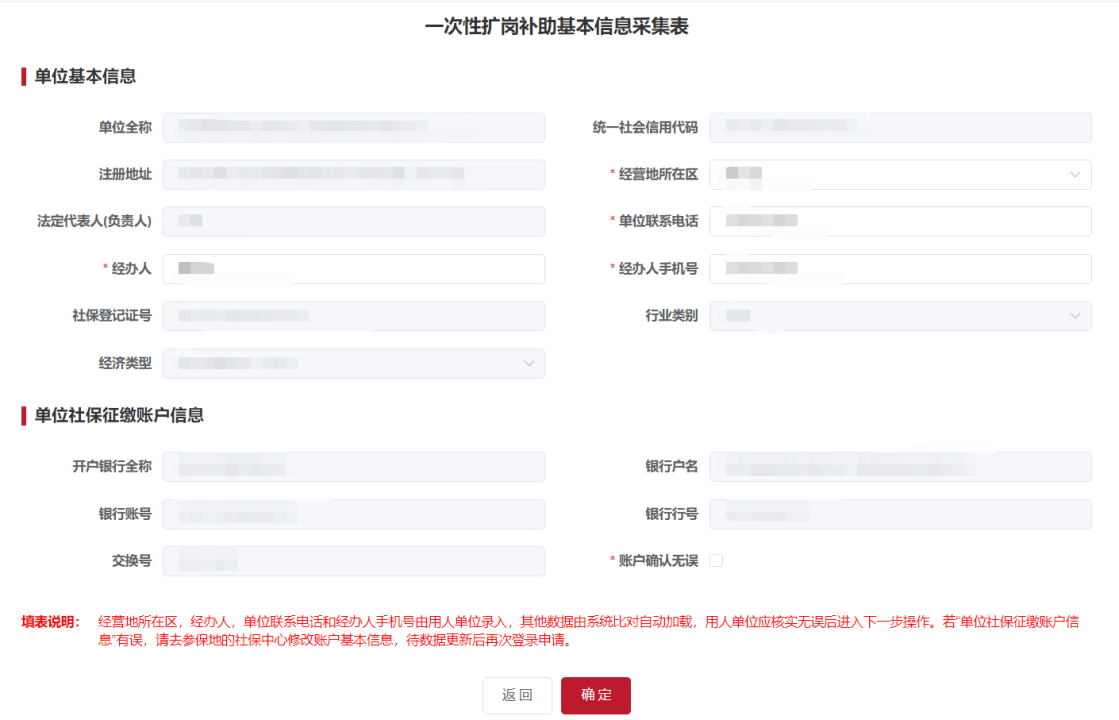This screenshot has height=720, width=1119.
Task: Focus the 单位联系电话 phone field
Action: pyautogui.click(x=900, y=221)
